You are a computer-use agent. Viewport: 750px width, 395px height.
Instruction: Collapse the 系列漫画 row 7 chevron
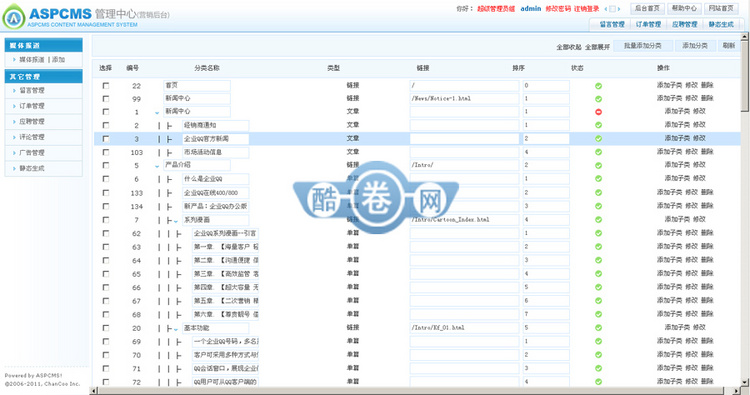176,221
